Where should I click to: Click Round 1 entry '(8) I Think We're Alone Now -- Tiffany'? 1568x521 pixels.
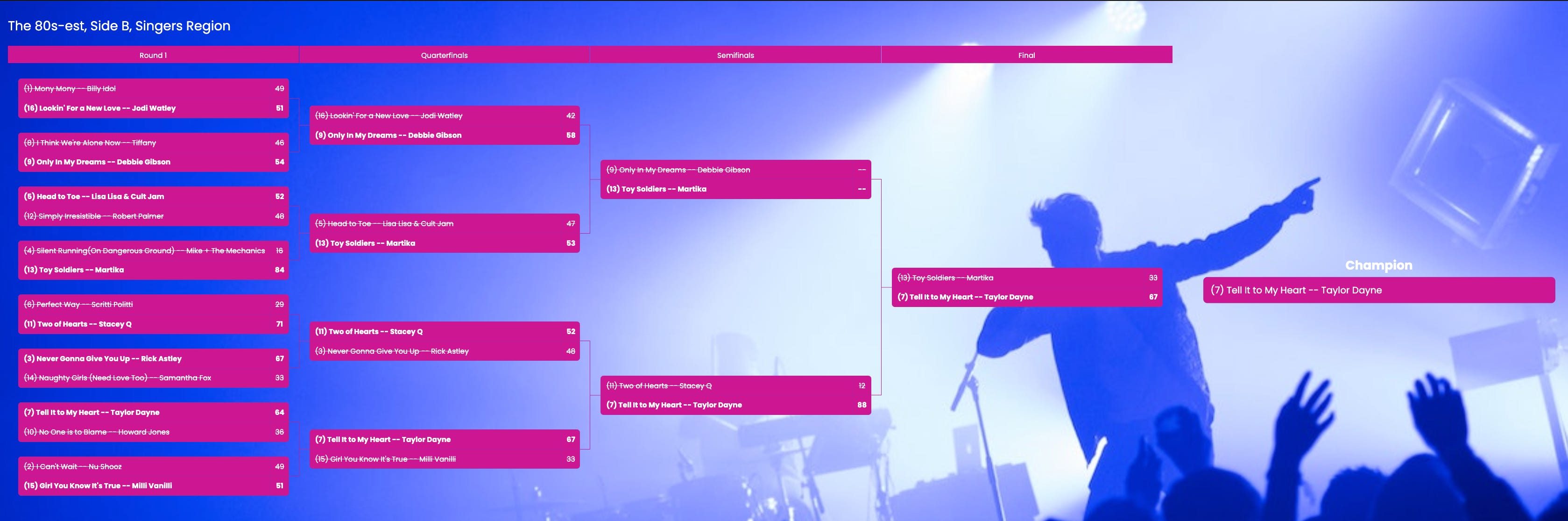pos(153,143)
